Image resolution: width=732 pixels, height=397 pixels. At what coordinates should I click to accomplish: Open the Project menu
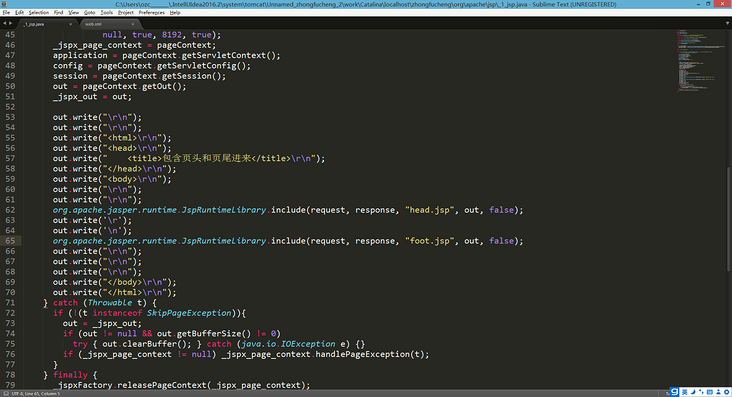(x=125, y=13)
